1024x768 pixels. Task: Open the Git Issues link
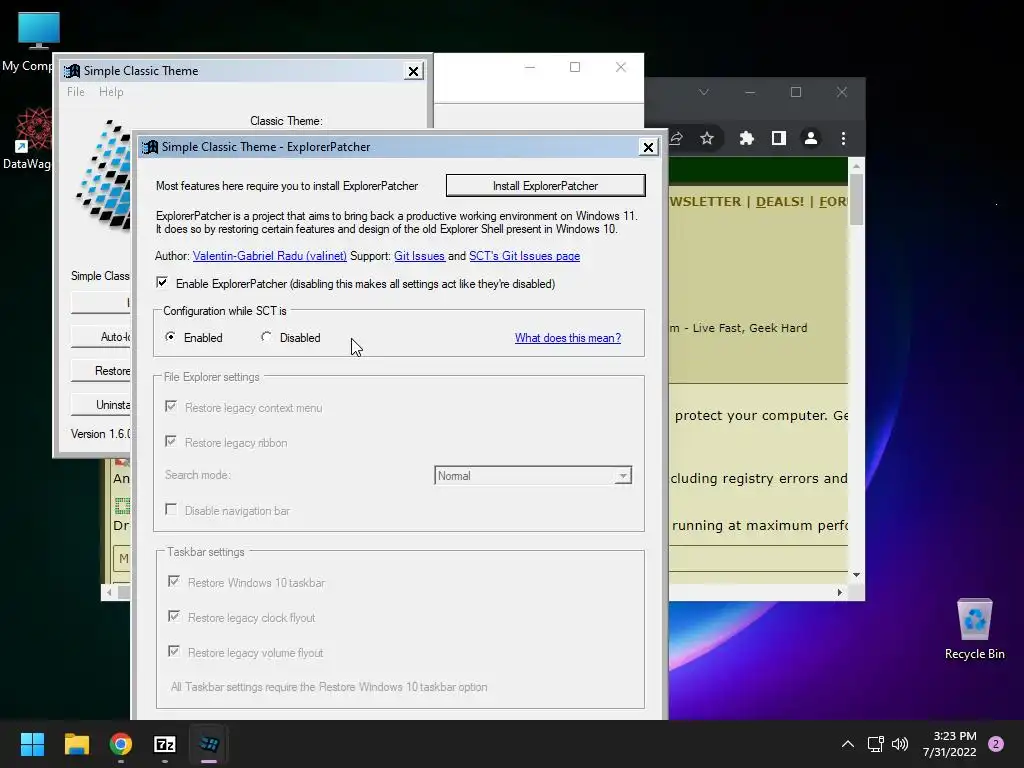tap(419, 256)
